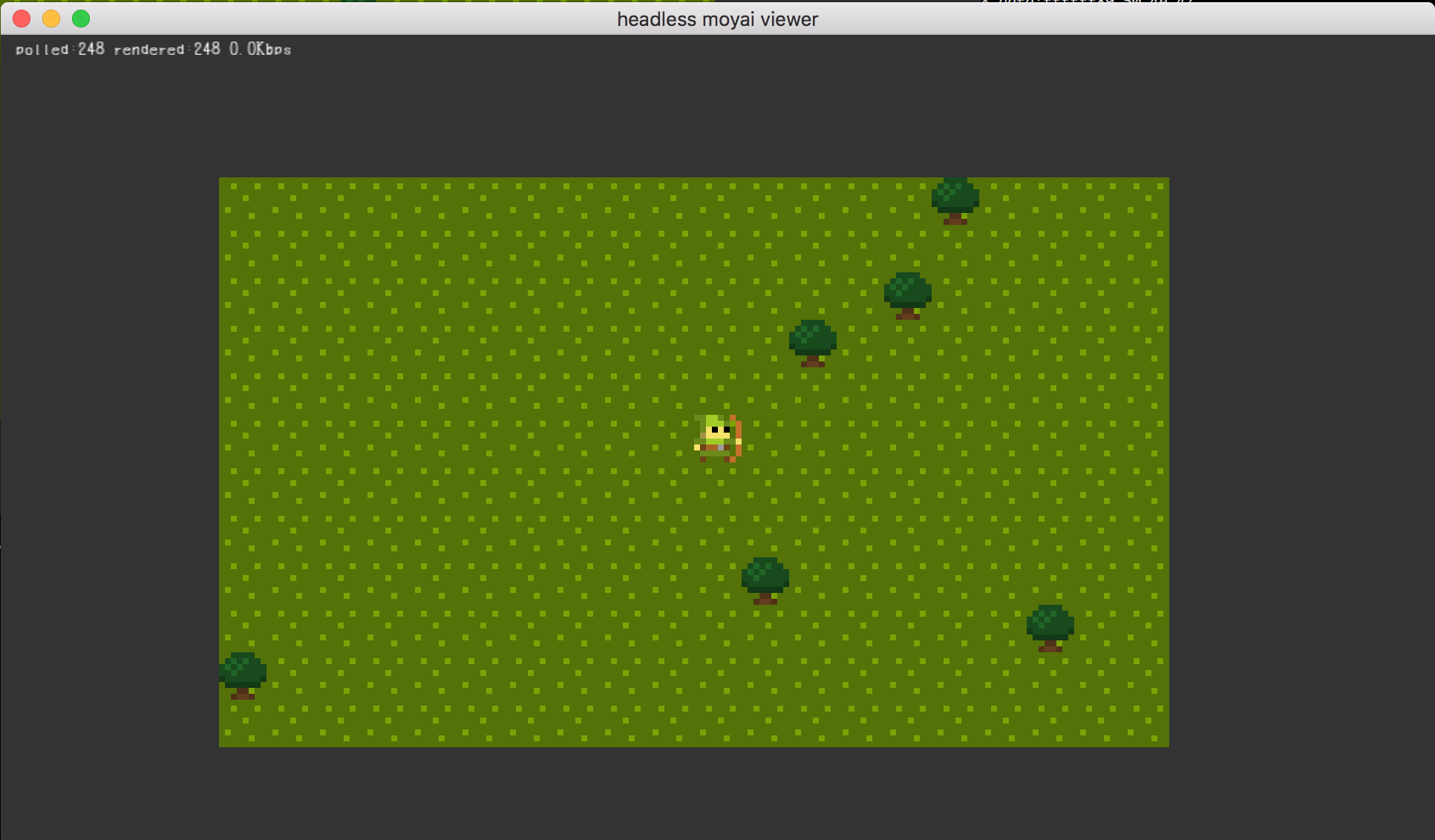Click the tree cut off at field's top edge

(955, 199)
